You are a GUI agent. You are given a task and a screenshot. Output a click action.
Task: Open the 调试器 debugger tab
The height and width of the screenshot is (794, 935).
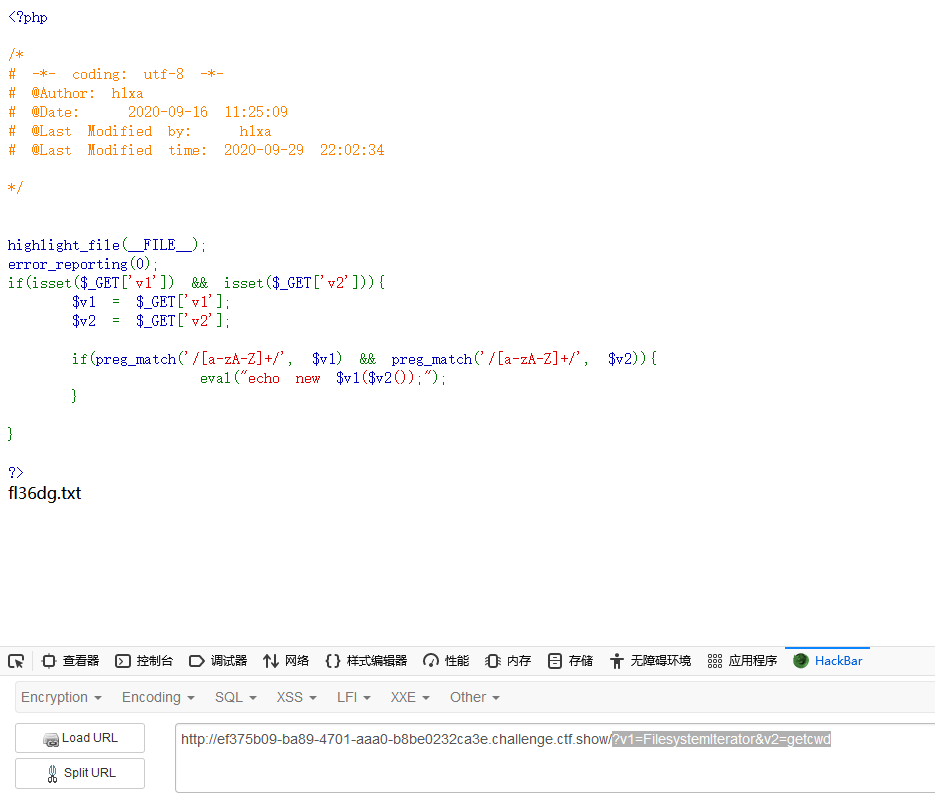click(218, 660)
